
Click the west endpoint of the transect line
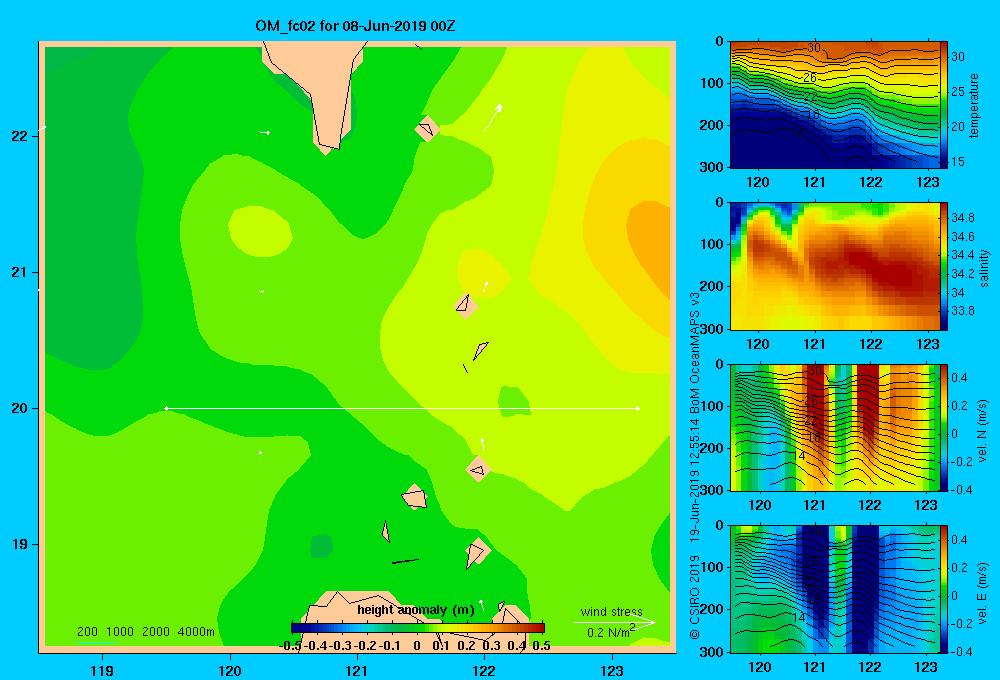[166, 408]
